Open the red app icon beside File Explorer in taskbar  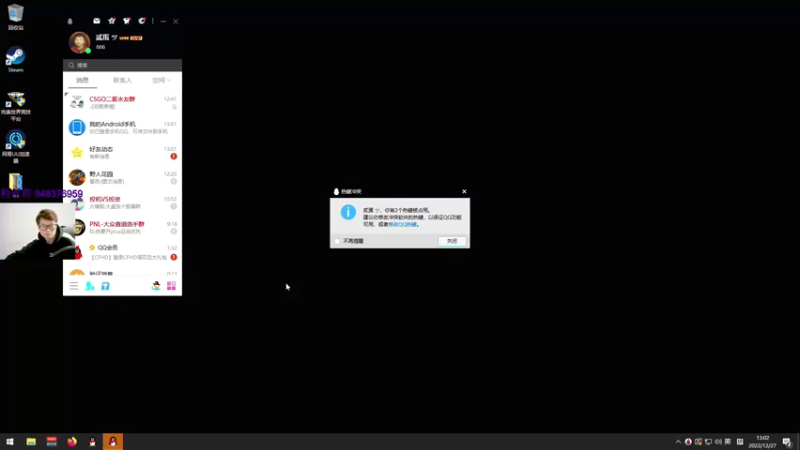[x=52, y=441]
